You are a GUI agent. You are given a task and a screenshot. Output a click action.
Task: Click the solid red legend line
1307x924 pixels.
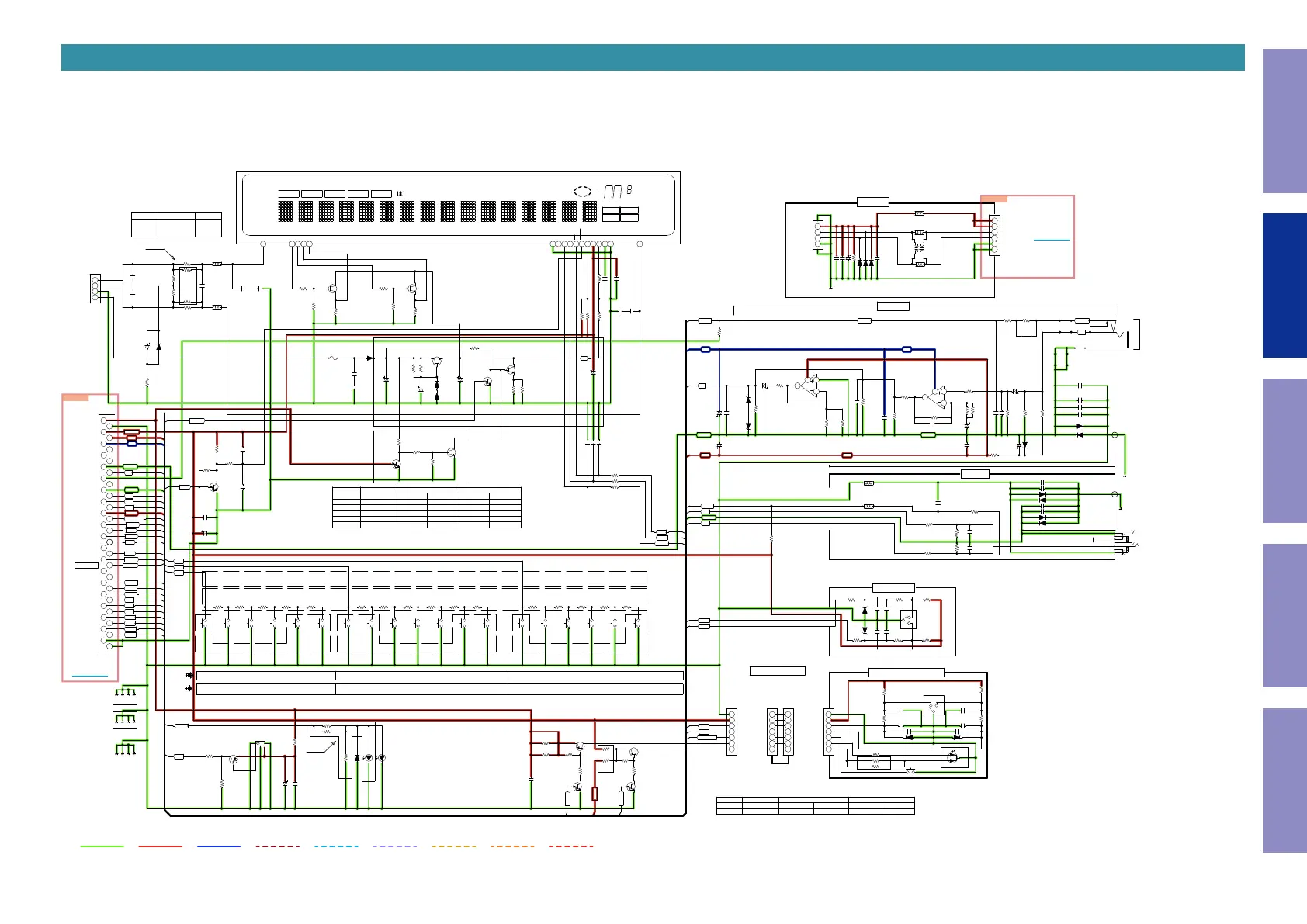160,846
